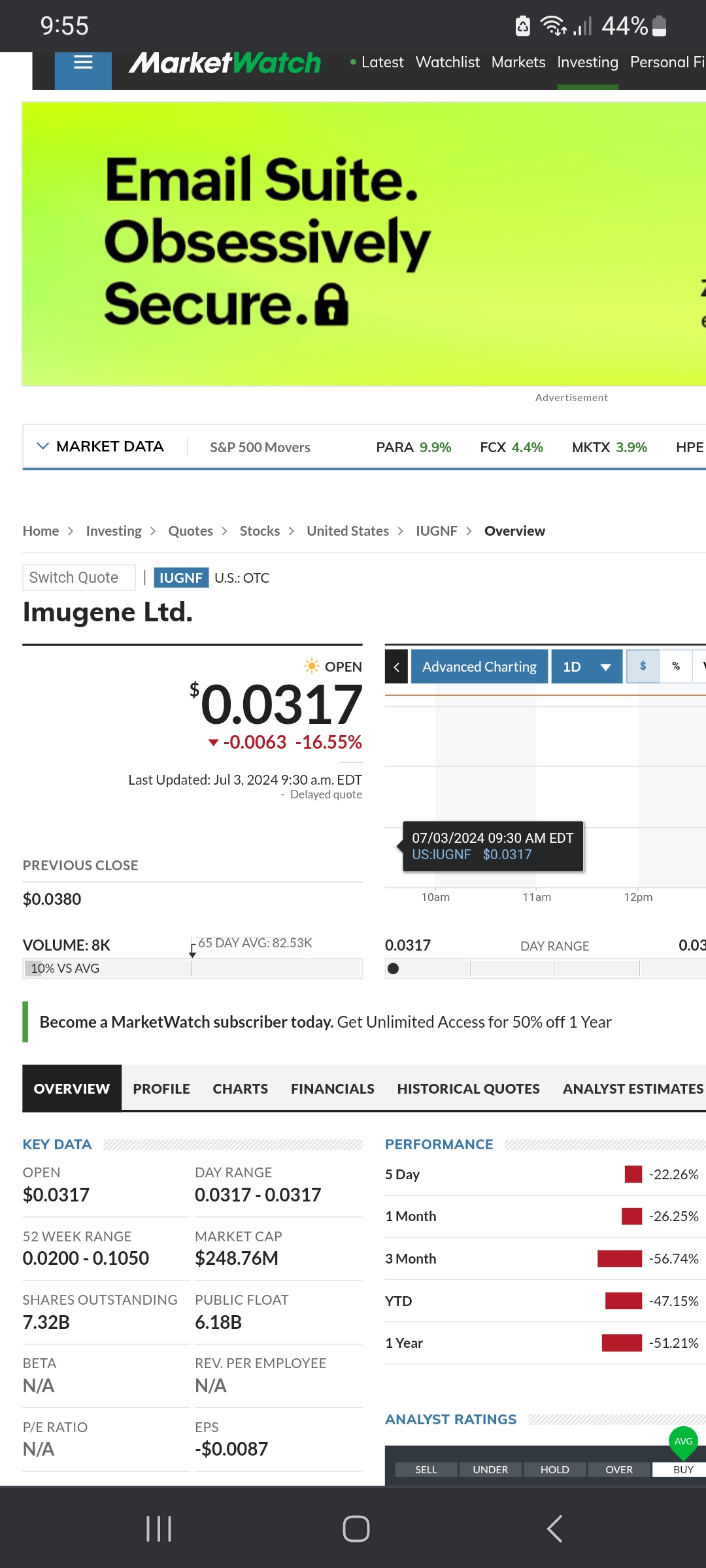Tap the MarketWatch logo
706x1568 pixels.
(225, 63)
